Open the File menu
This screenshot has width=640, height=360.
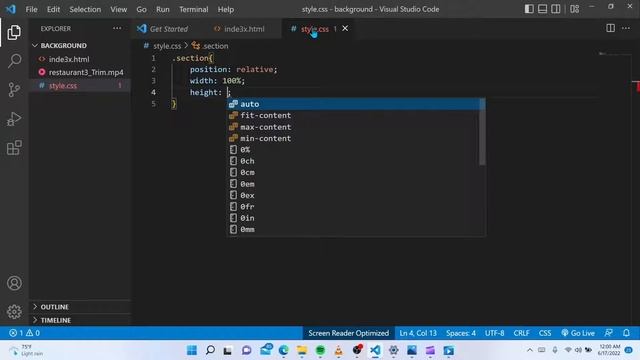click(x=31, y=9)
